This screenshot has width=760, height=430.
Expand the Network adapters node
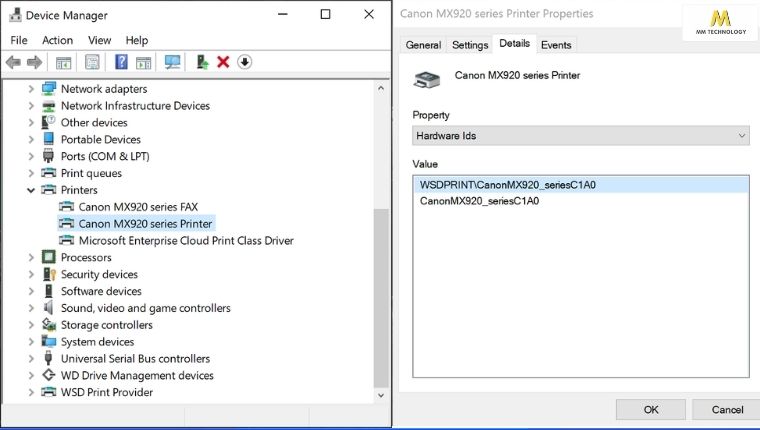(x=31, y=89)
